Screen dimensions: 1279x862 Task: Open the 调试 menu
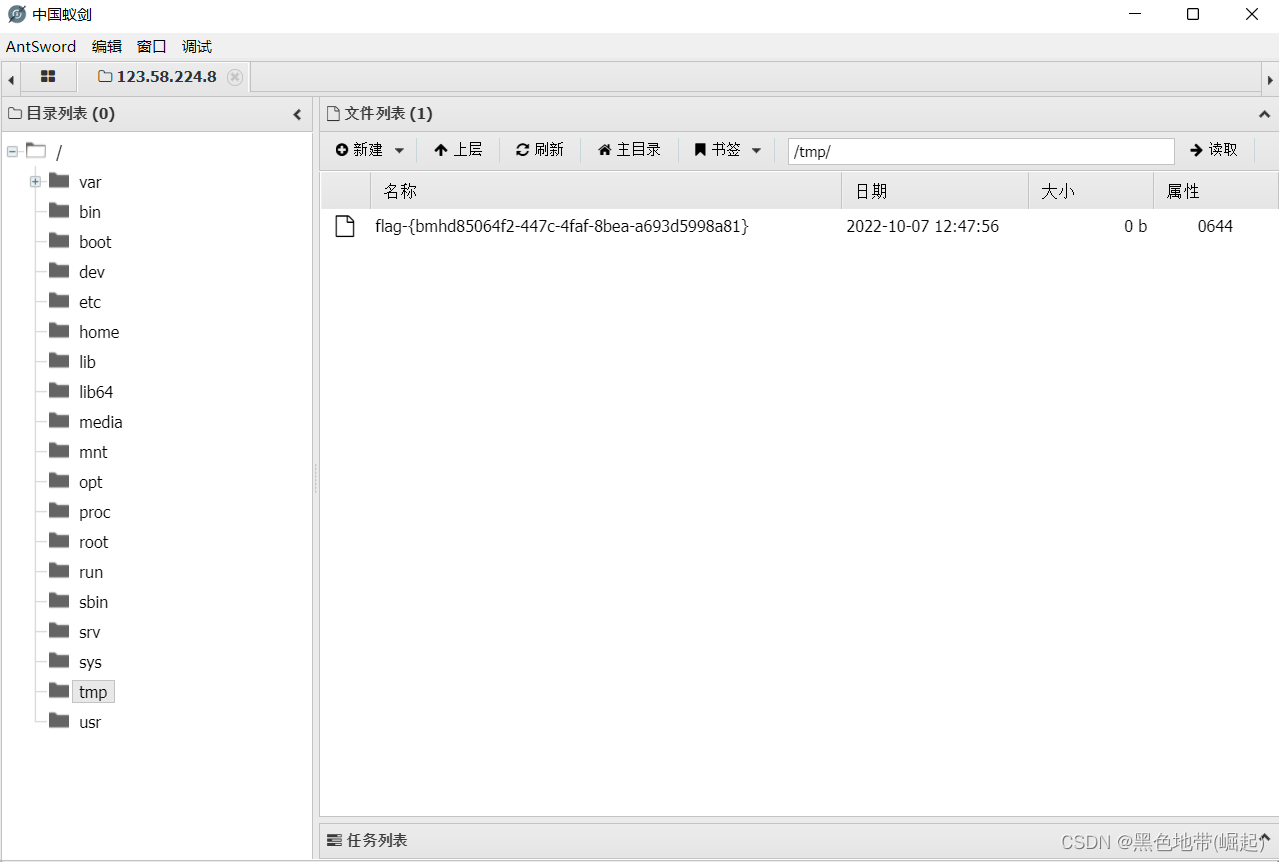(196, 46)
